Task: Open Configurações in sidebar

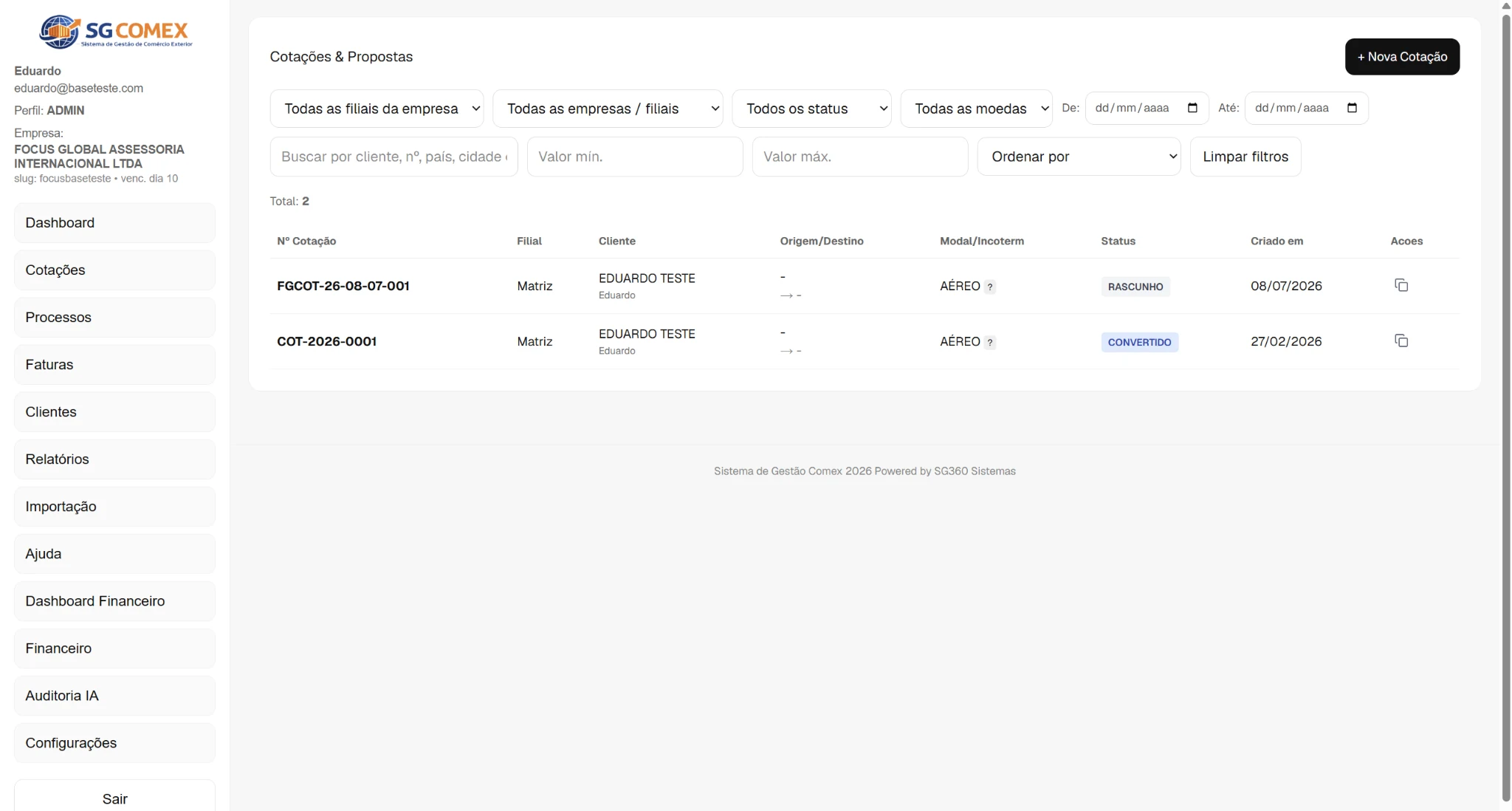Action: coord(114,743)
